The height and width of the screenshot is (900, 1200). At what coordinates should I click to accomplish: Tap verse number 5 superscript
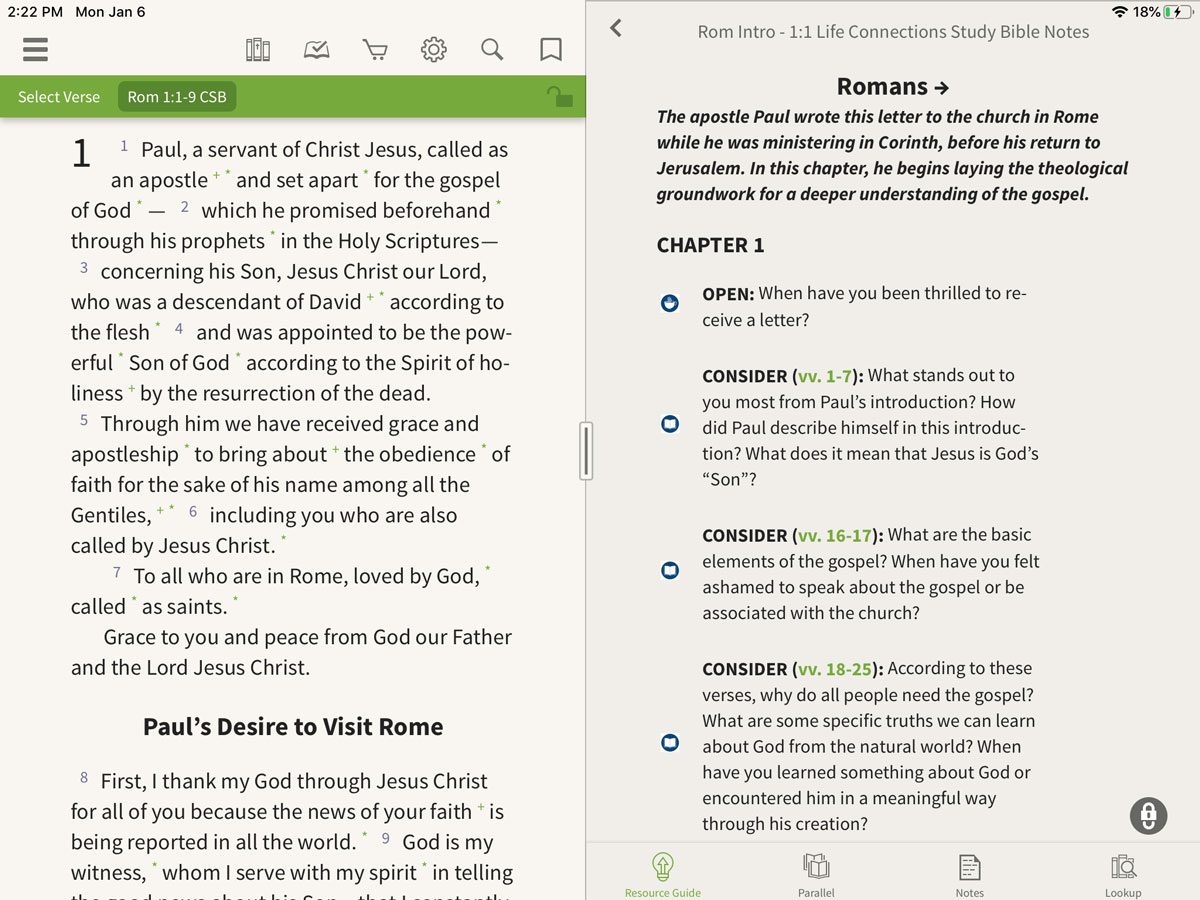84,420
